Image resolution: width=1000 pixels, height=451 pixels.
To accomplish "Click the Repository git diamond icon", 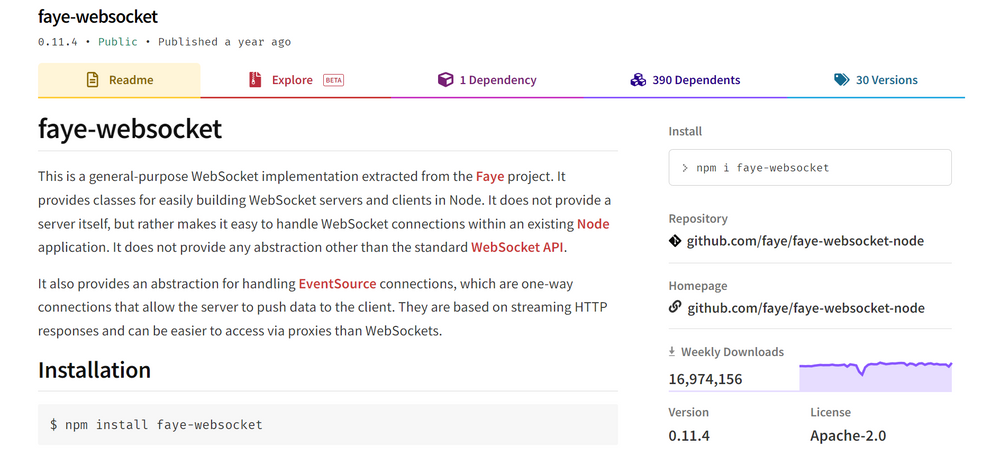I will tap(674, 241).
